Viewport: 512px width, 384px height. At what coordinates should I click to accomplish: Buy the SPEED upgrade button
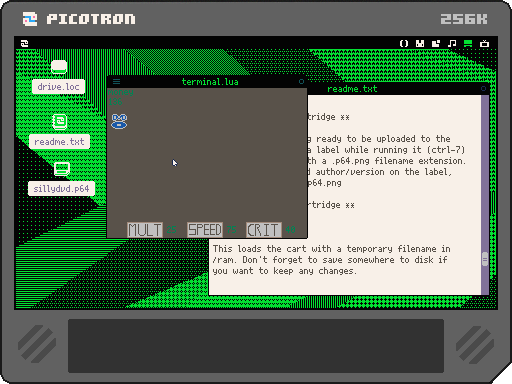click(x=205, y=230)
